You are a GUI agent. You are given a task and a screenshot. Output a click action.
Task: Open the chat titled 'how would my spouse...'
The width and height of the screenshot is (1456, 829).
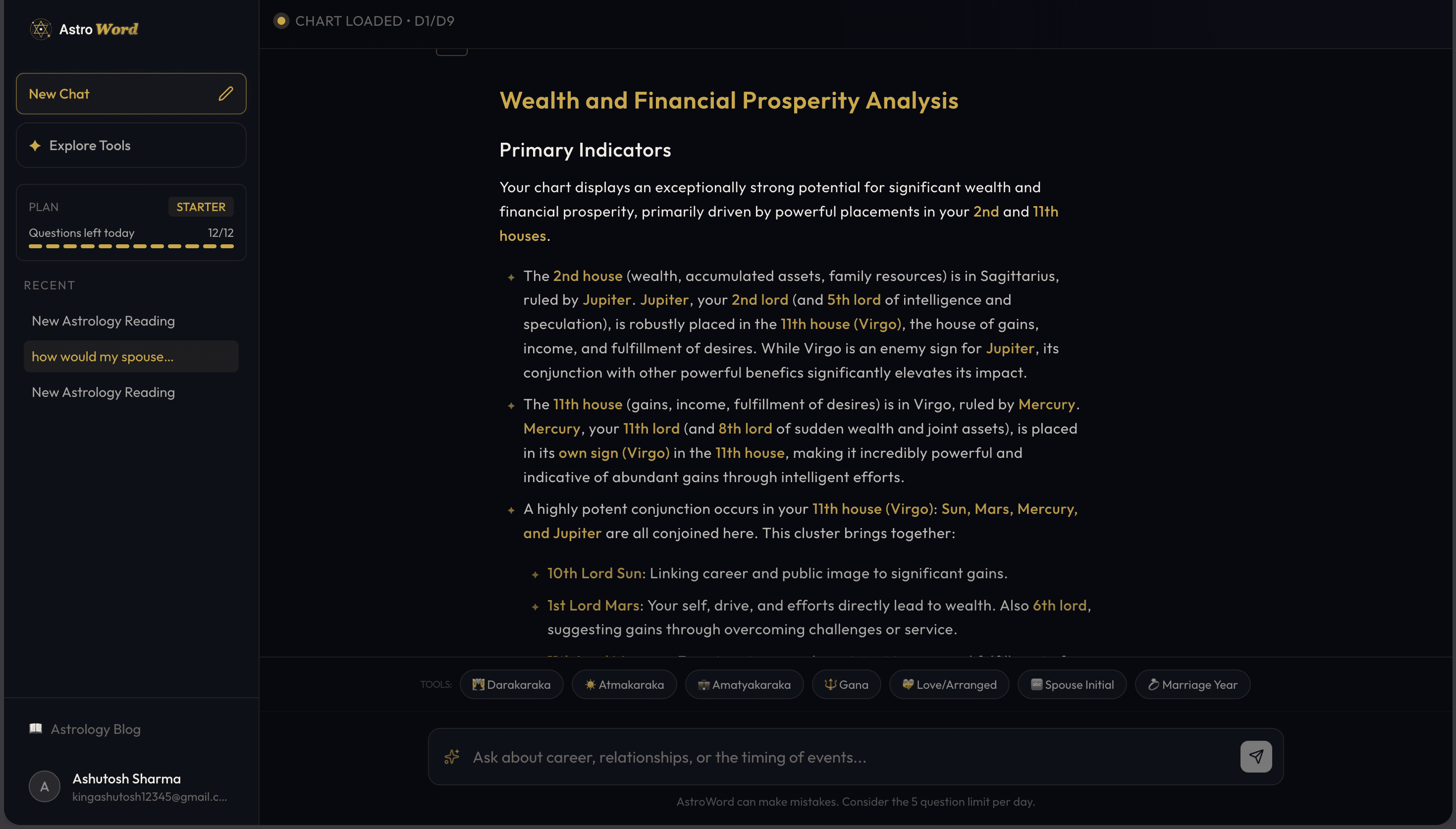130,356
